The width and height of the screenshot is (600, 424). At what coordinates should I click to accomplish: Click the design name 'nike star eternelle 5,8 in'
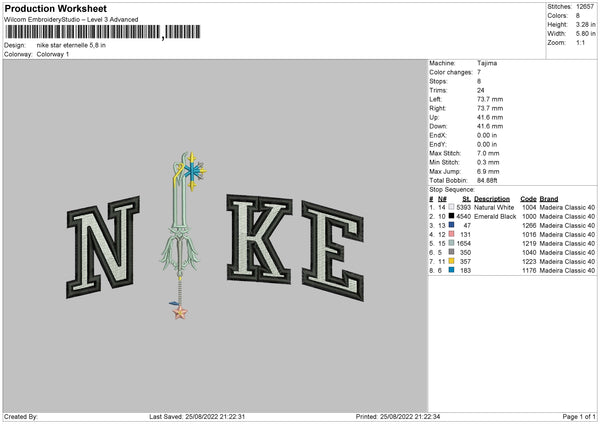click(x=71, y=45)
